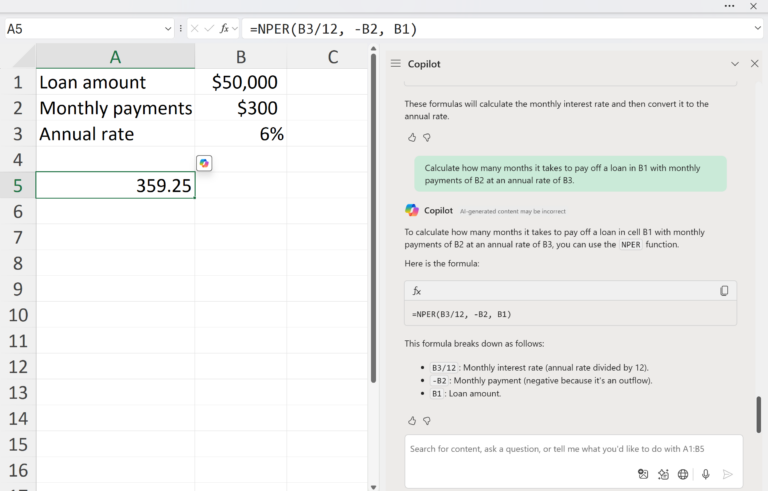Cancel formula entry with the X button
Viewport: 768px width, 491px height.
[194, 28]
